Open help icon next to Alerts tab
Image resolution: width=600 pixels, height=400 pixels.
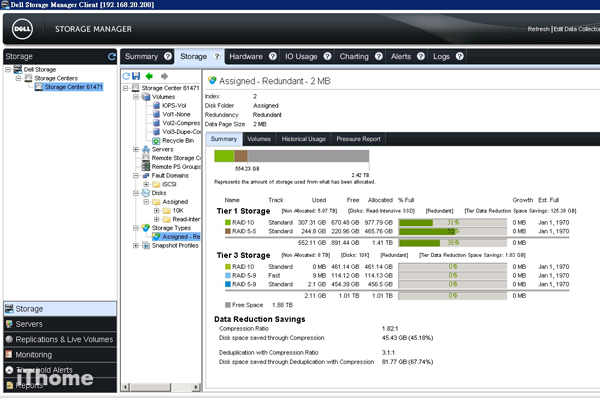pos(421,56)
